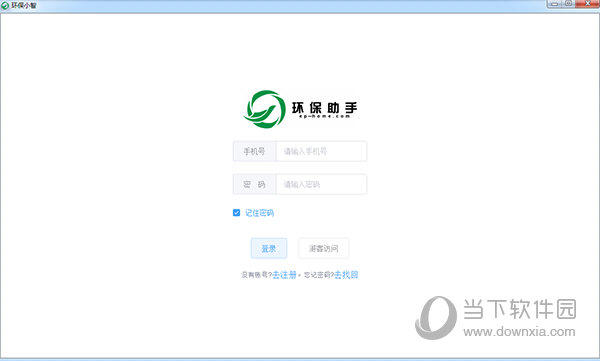Minimize the 环保小智 window
Viewport: 600px width, 361px height.
tap(554, 3)
